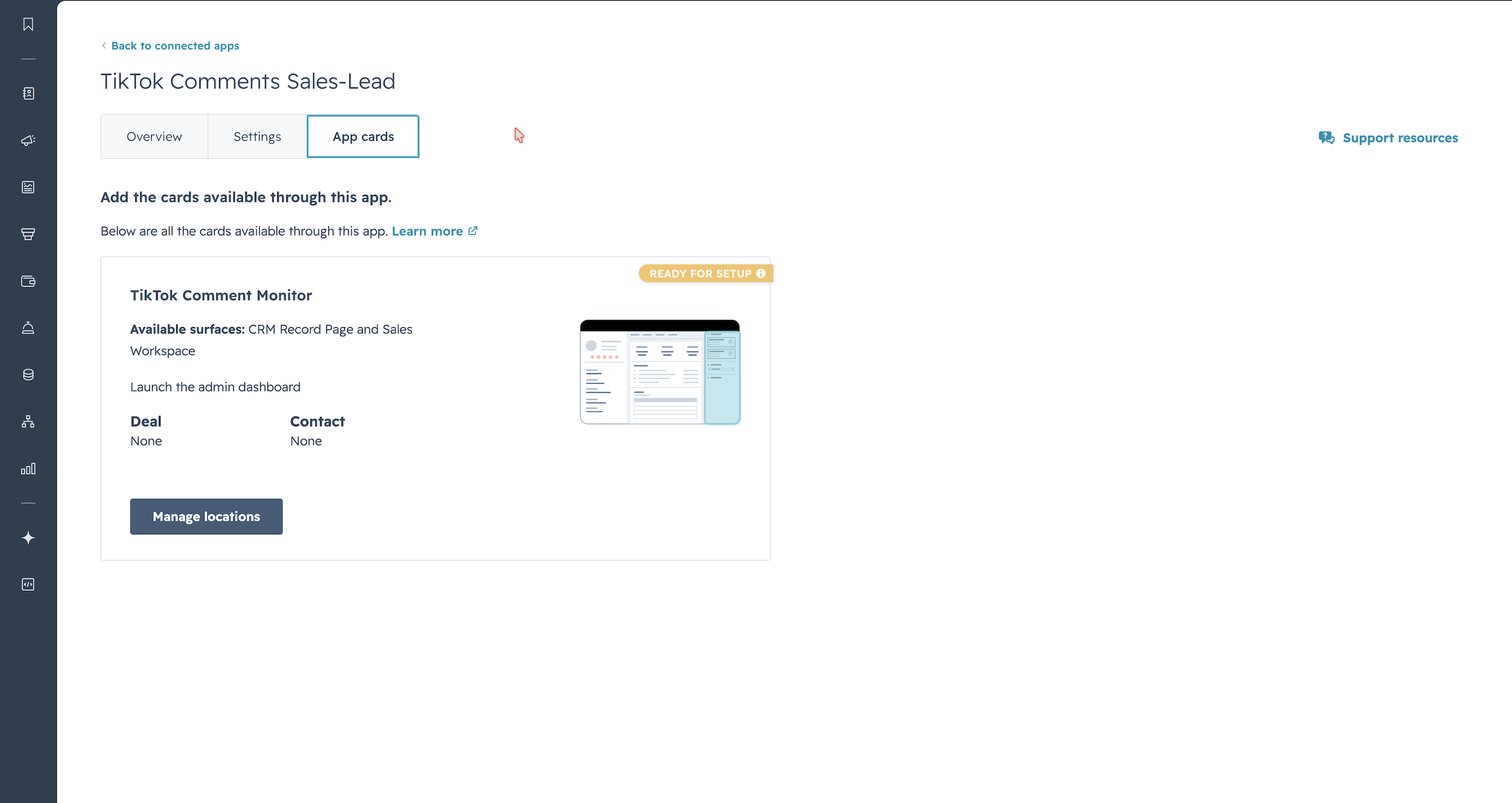Viewport: 1512px width, 803px height.
Task: Open the Bookmarks icon in sidebar
Action: tap(28, 24)
